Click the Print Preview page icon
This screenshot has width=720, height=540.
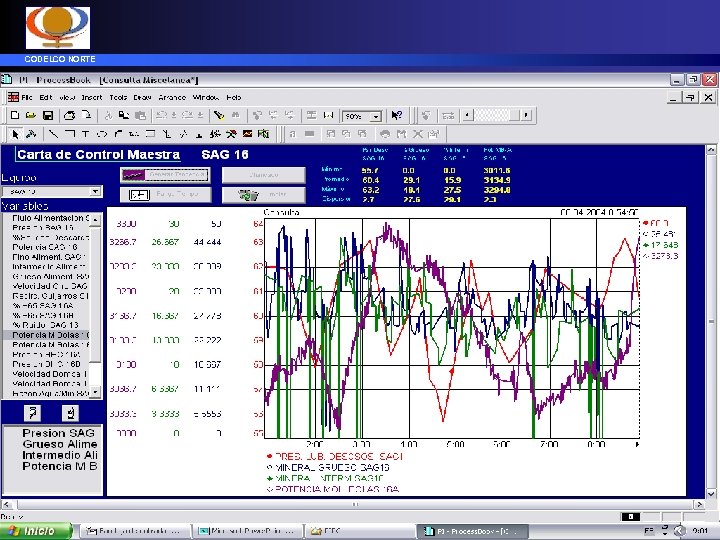86,116
